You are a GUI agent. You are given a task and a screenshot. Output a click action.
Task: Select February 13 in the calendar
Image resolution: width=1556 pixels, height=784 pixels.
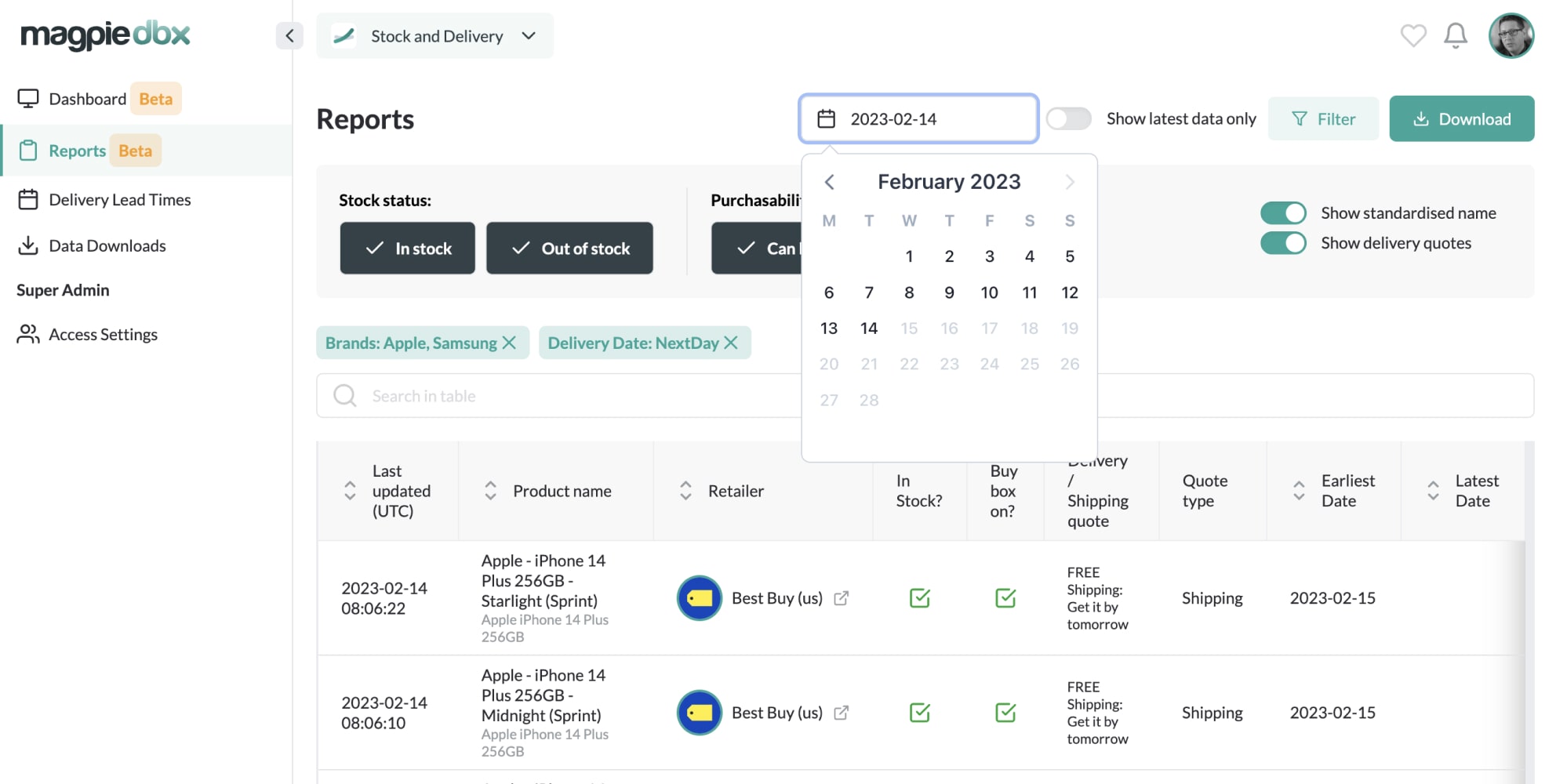829,328
